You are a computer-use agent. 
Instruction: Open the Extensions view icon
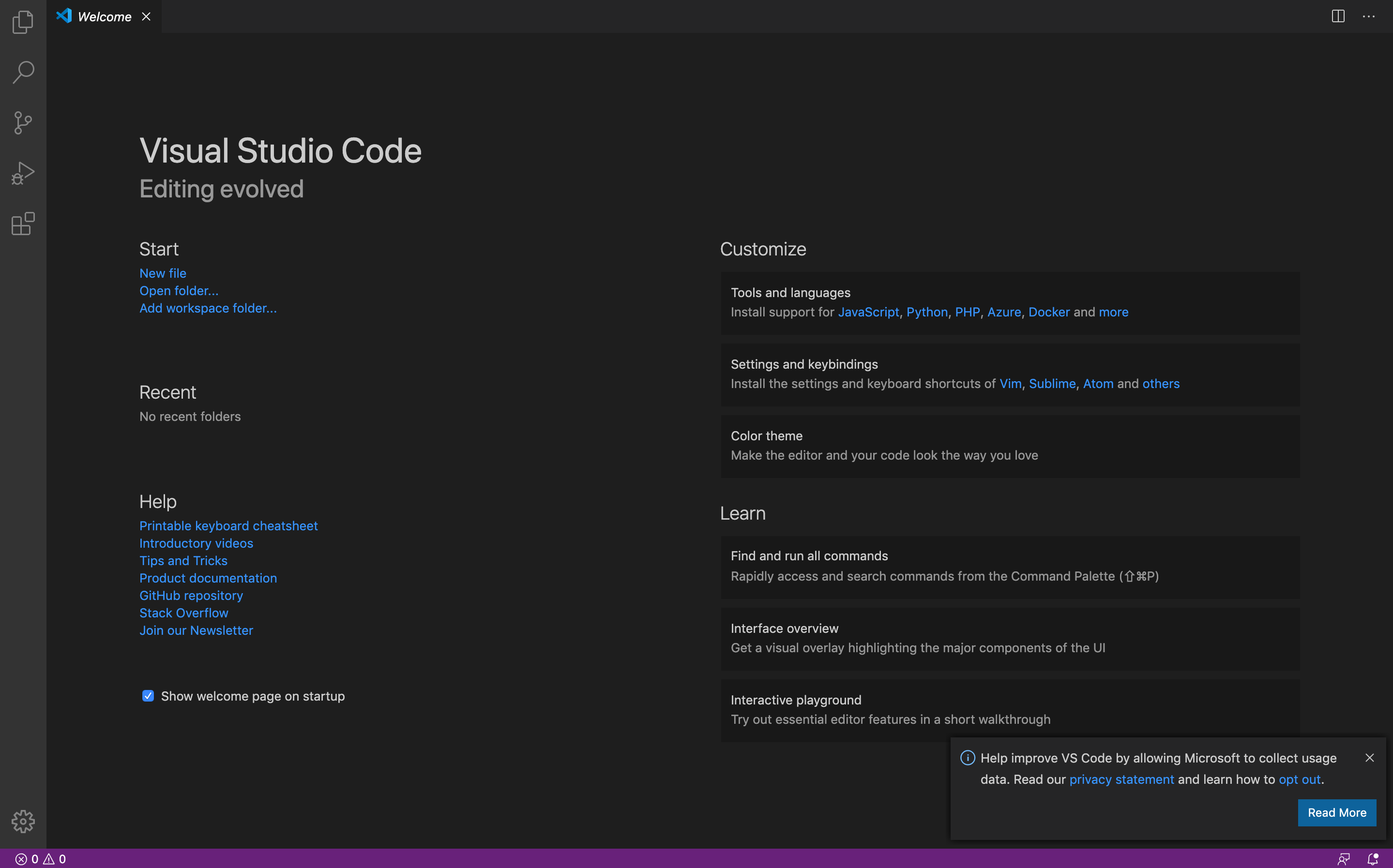[x=23, y=224]
